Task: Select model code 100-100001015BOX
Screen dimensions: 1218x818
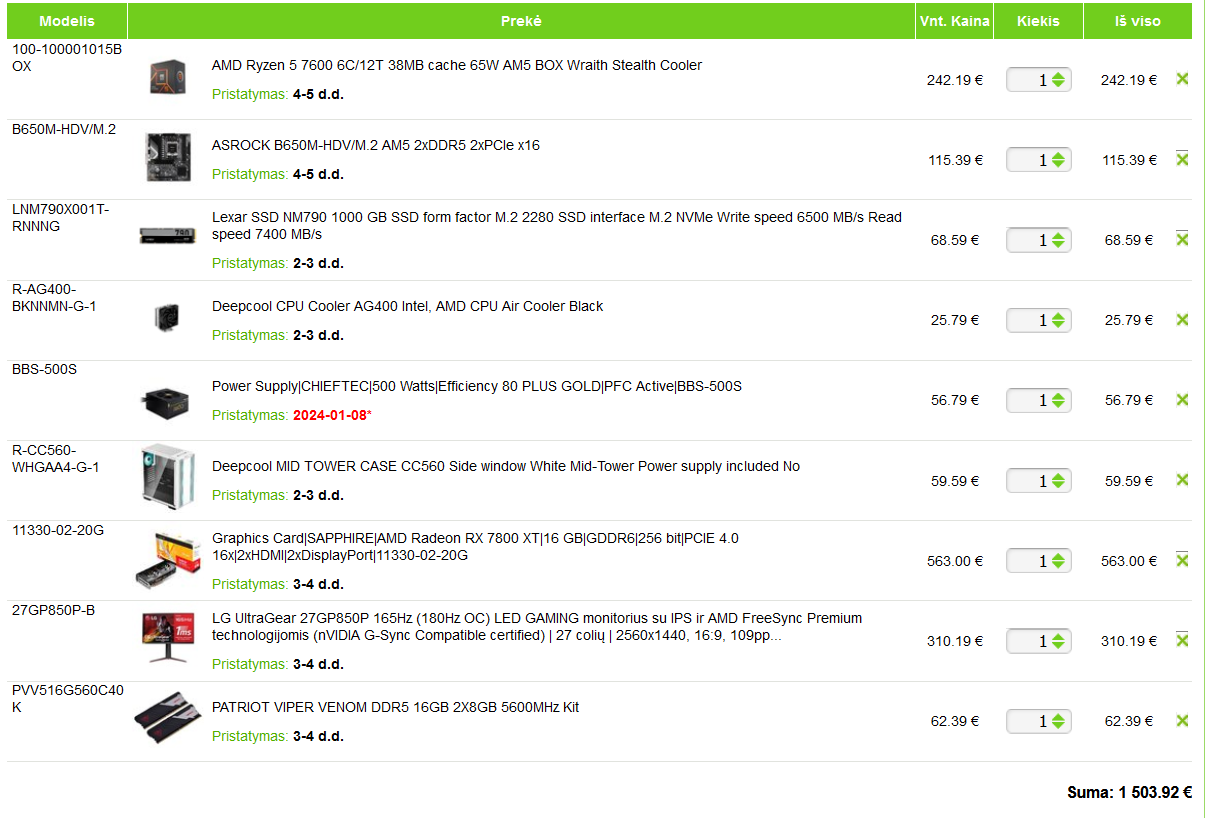Action: tap(67, 57)
